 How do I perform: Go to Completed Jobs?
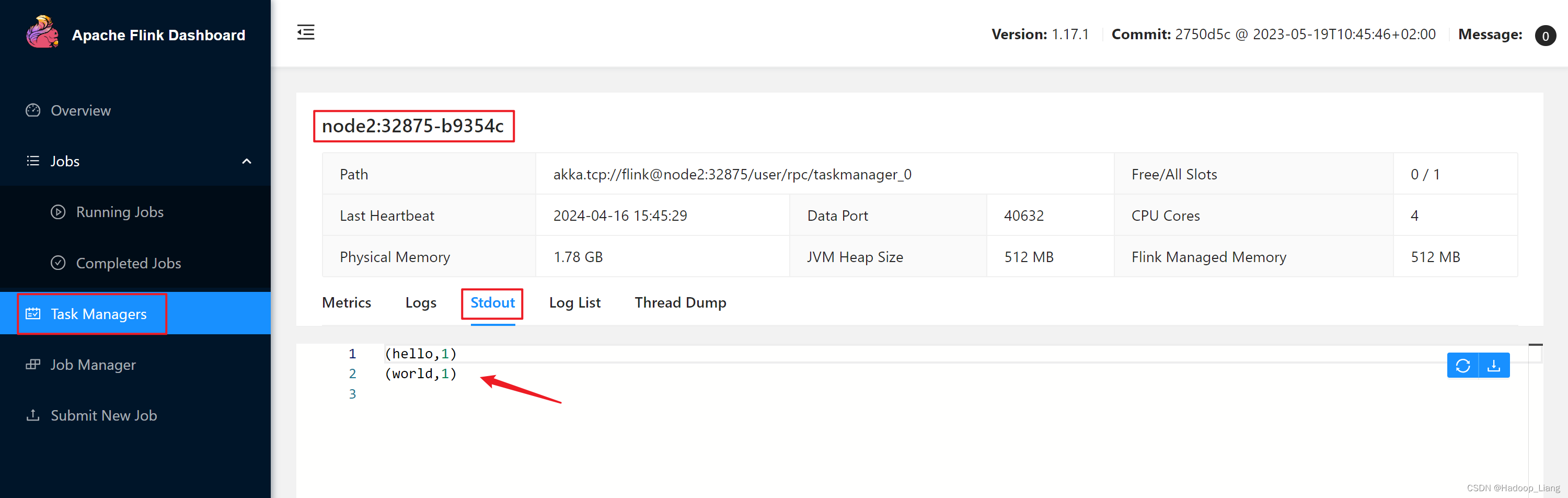pyautogui.click(x=135, y=263)
